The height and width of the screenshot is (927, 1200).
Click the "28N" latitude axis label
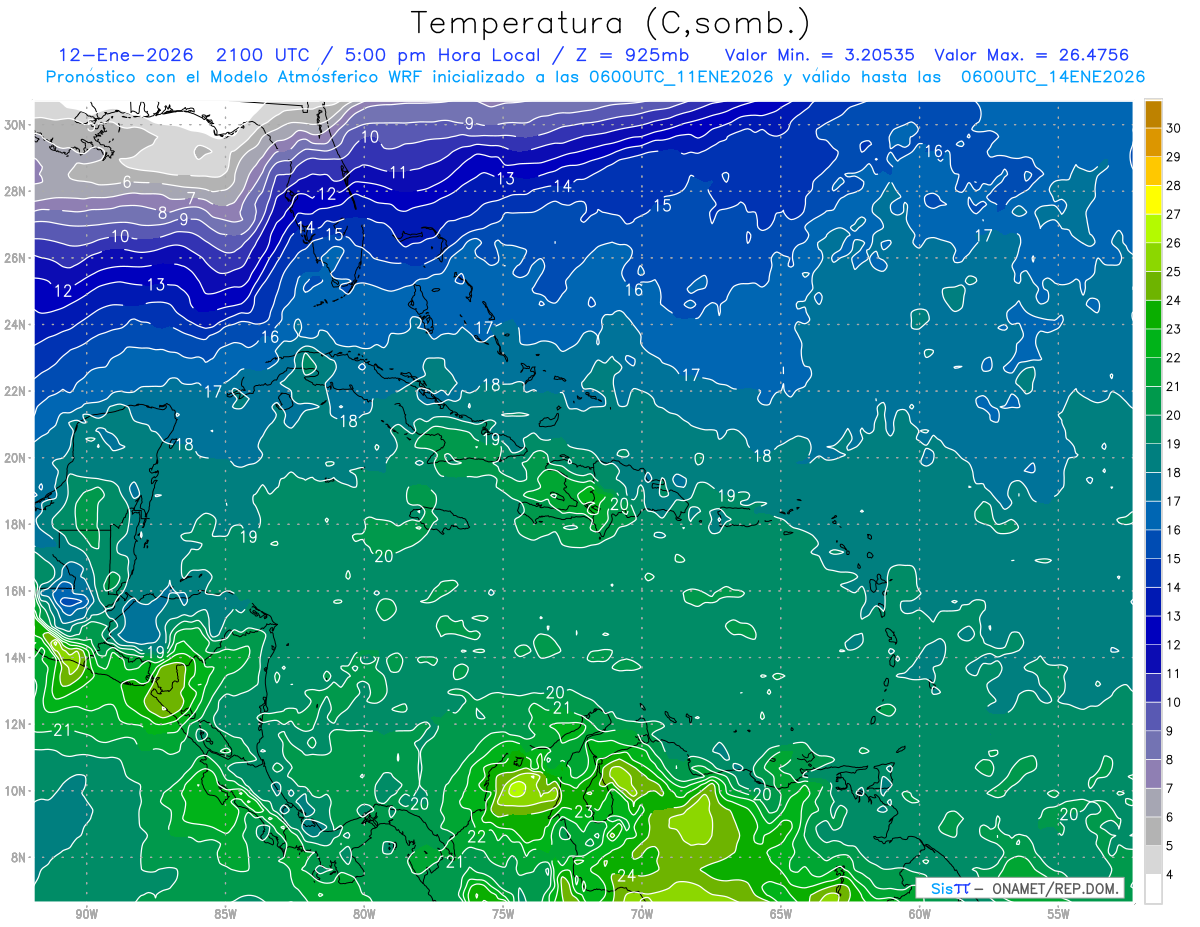(17, 191)
